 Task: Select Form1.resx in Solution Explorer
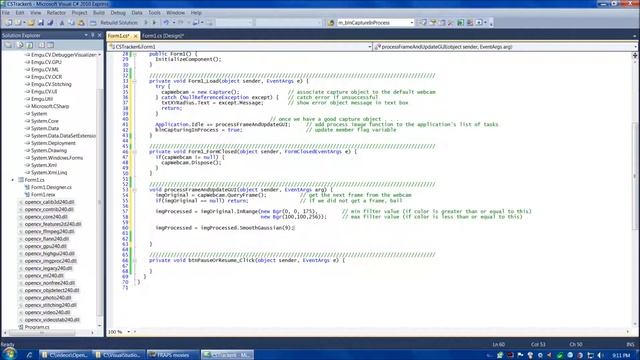click(x=43, y=195)
